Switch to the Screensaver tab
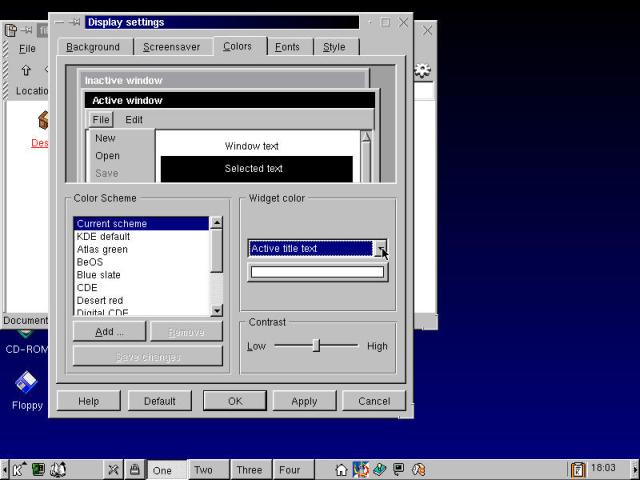Screen dimensions: 640x480 point(171,47)
